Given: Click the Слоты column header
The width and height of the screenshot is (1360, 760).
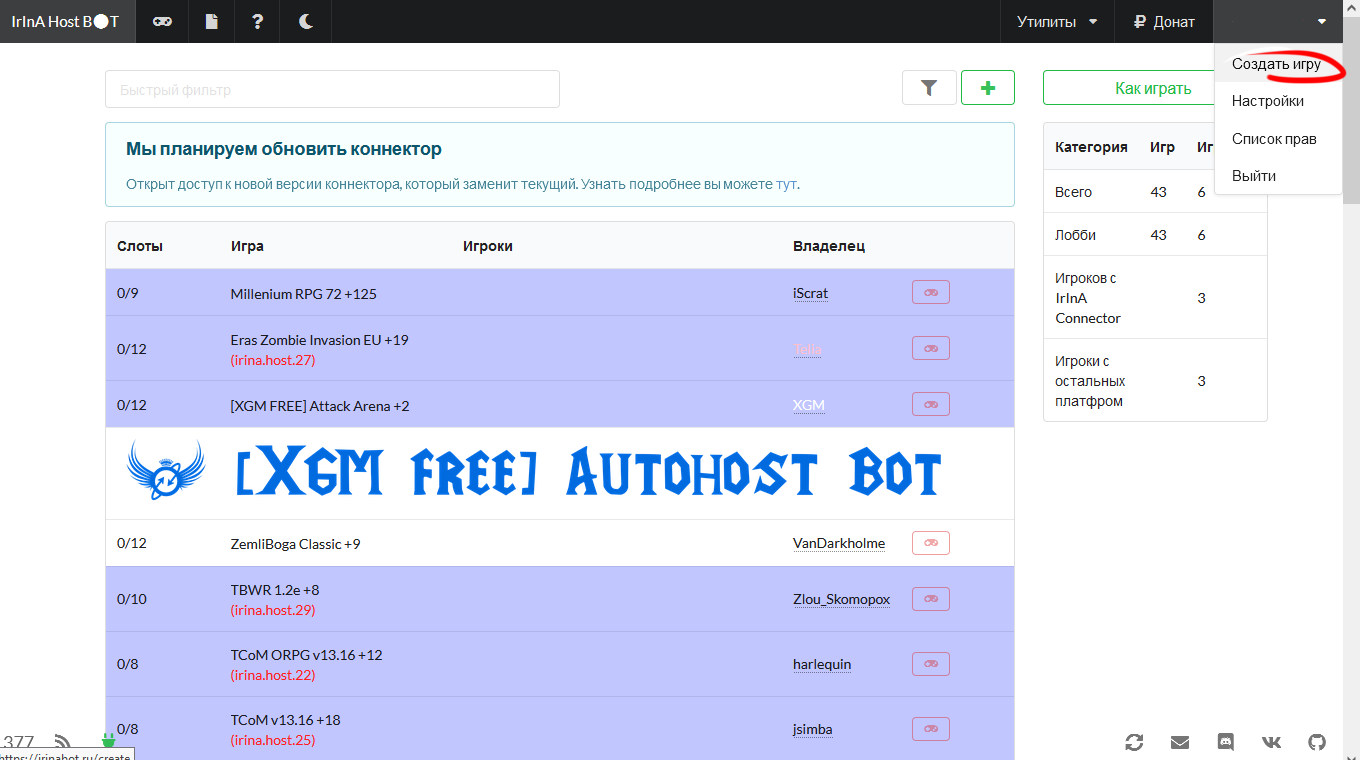Looking at the screenshot, I should tap(140, 246).
